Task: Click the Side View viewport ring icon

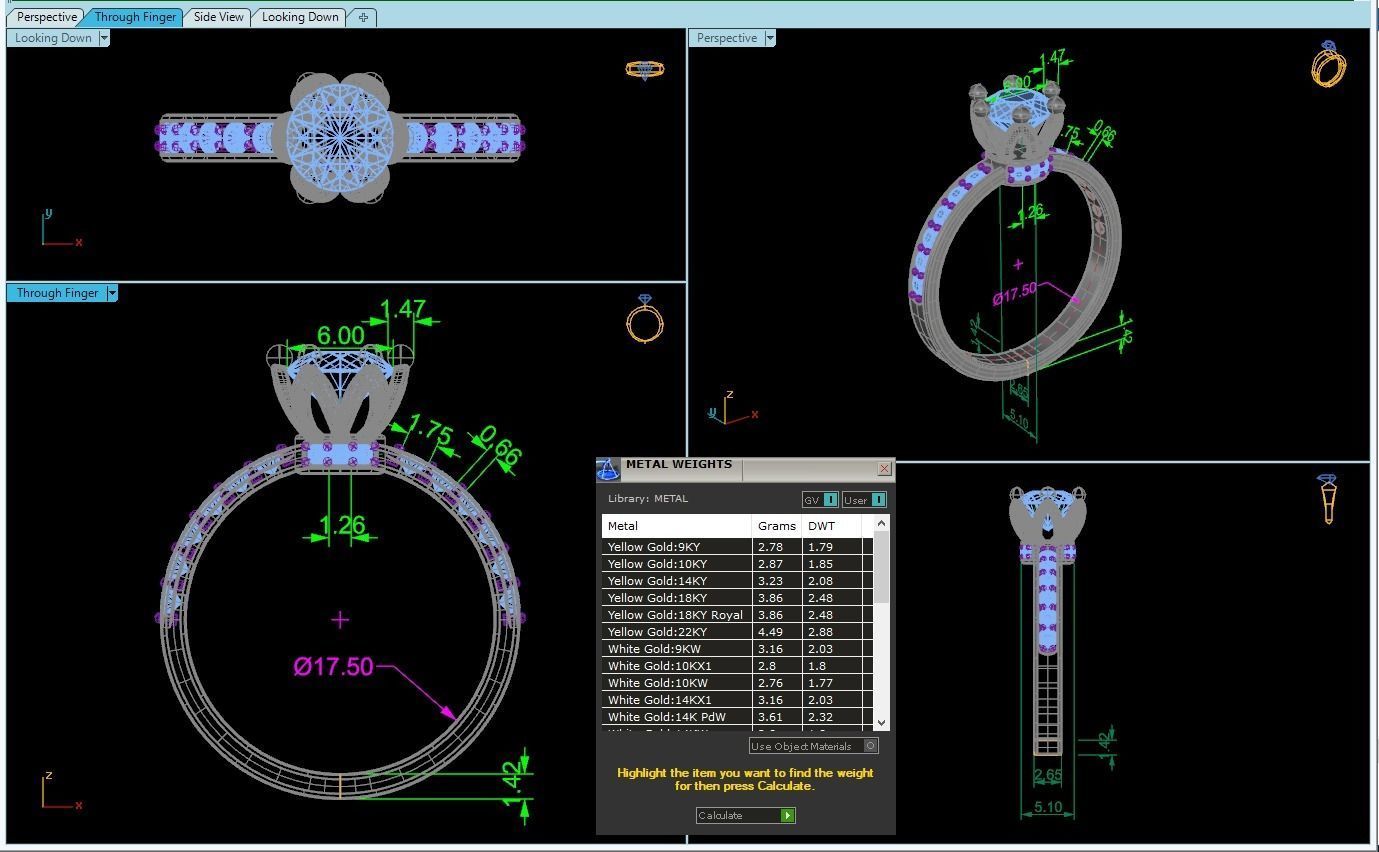Action: [x=1328, y=499]
